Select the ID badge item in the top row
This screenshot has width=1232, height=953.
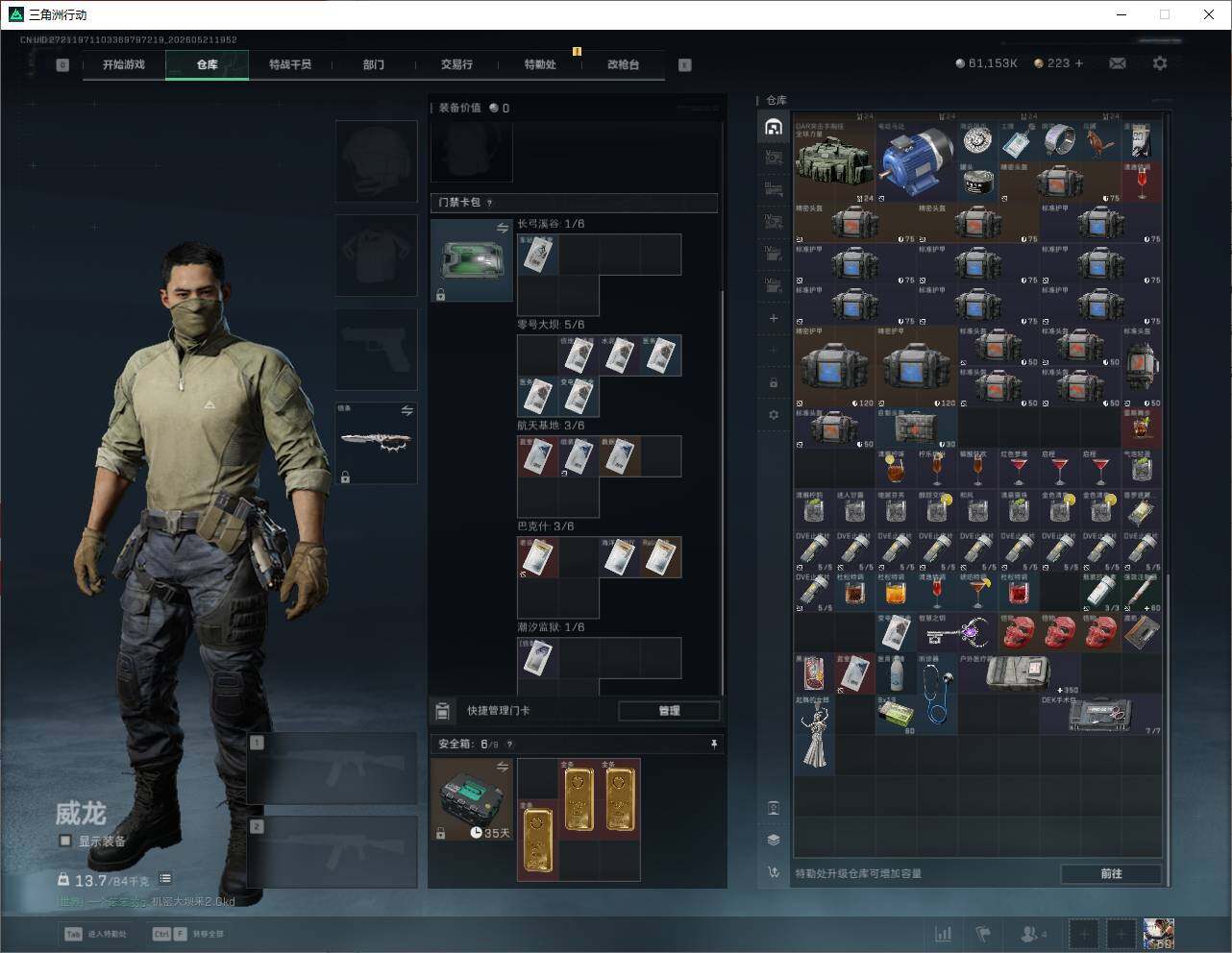(1019, 141)
